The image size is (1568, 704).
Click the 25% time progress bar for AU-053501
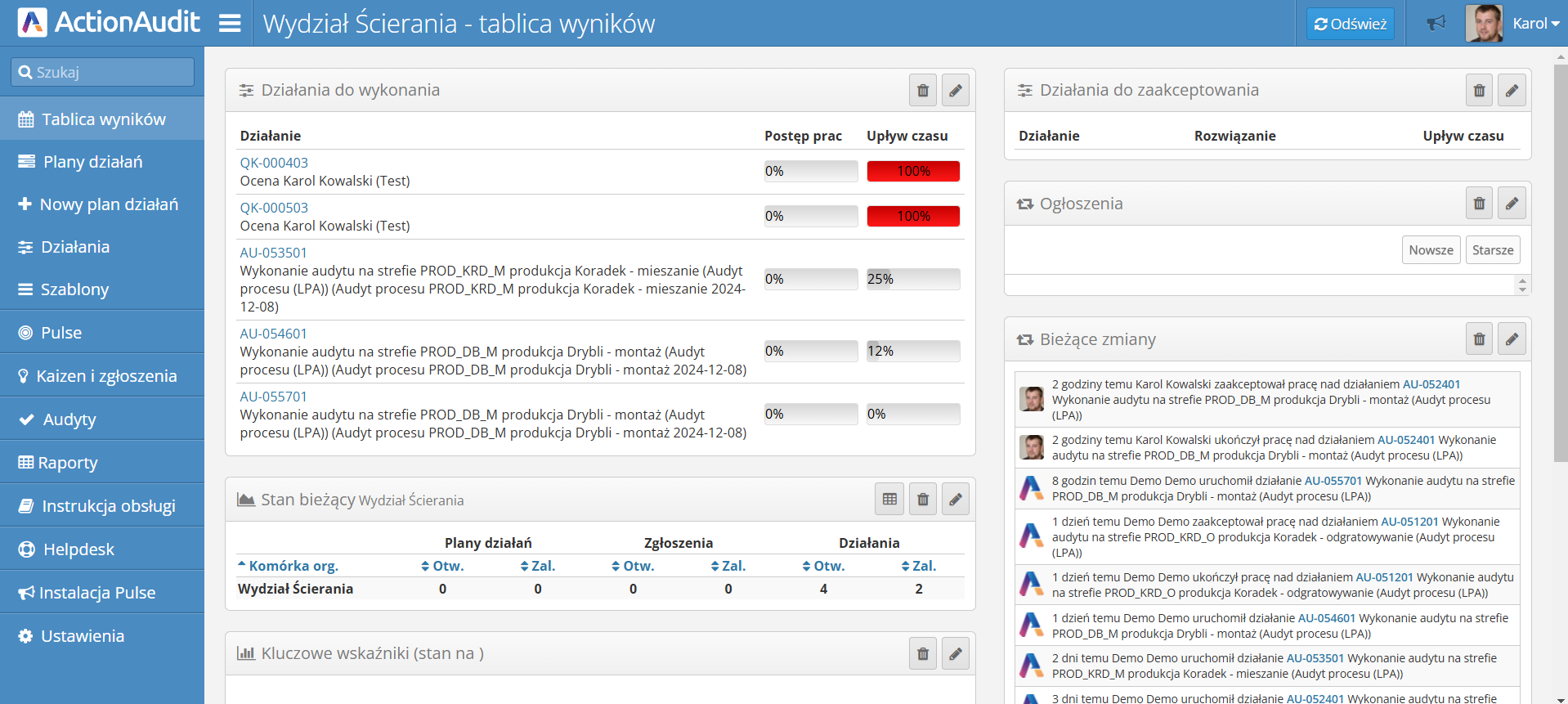tap(912, 279)
